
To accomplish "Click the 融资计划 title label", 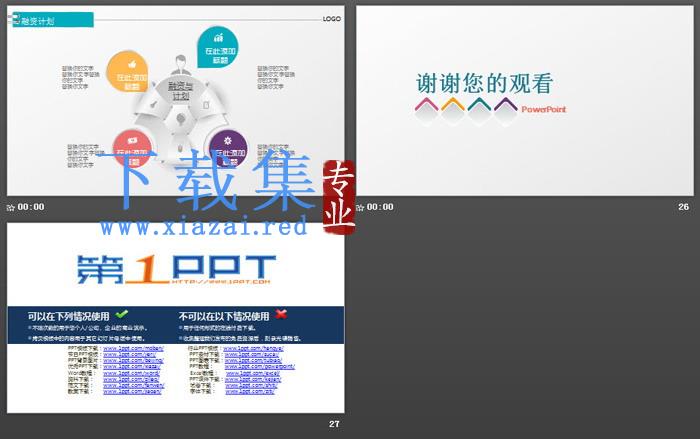I will click(38, 21).
